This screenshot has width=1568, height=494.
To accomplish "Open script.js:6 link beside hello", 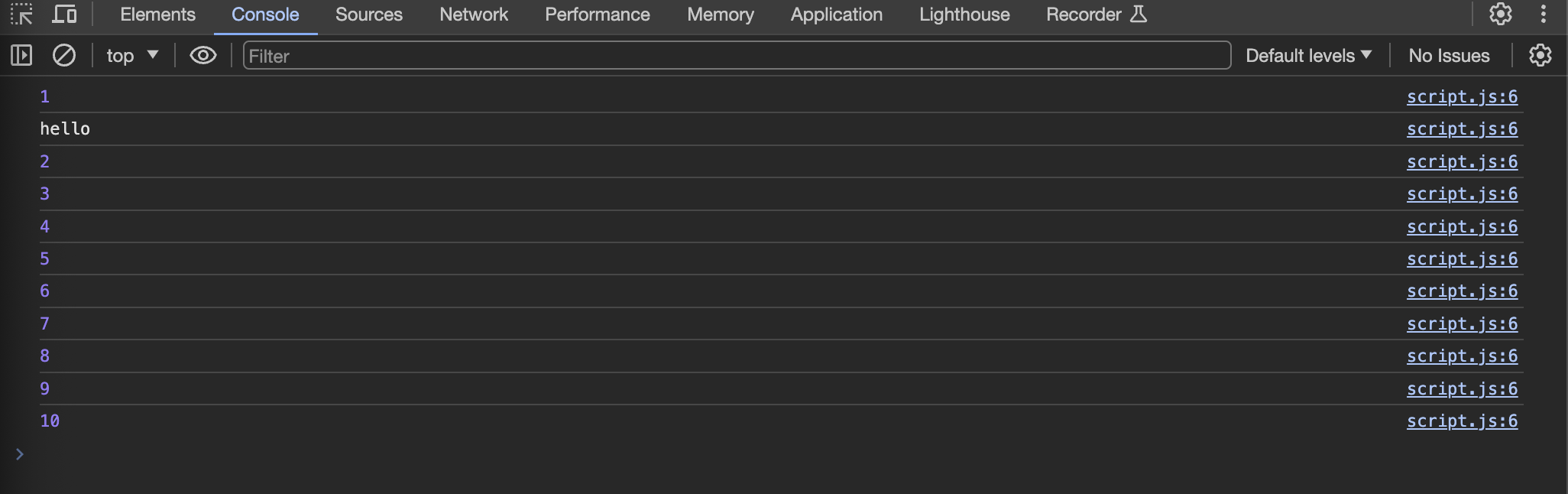I will point(1462,129).
